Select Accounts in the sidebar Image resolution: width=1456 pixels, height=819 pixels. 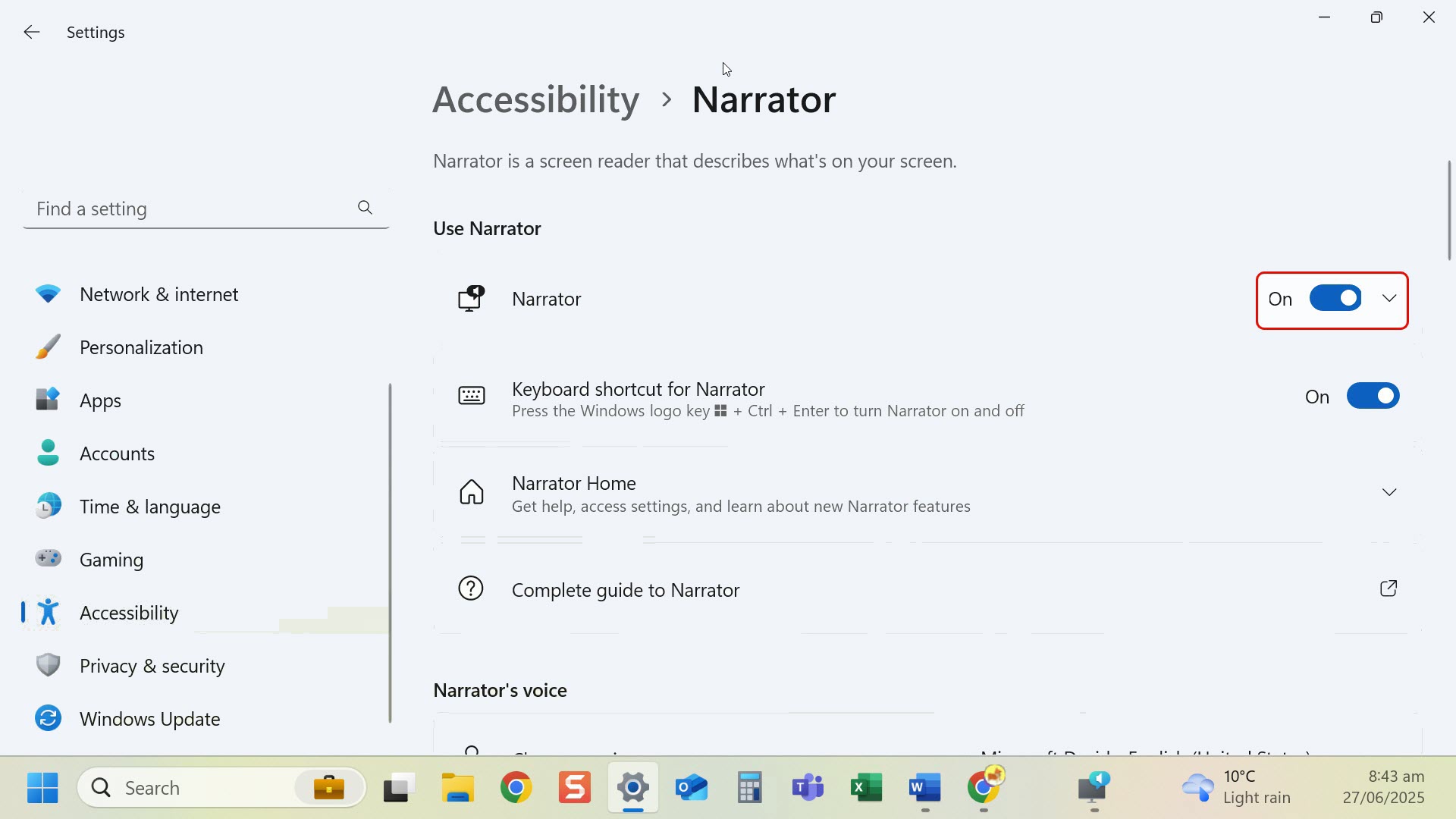(x=205, y=453)
